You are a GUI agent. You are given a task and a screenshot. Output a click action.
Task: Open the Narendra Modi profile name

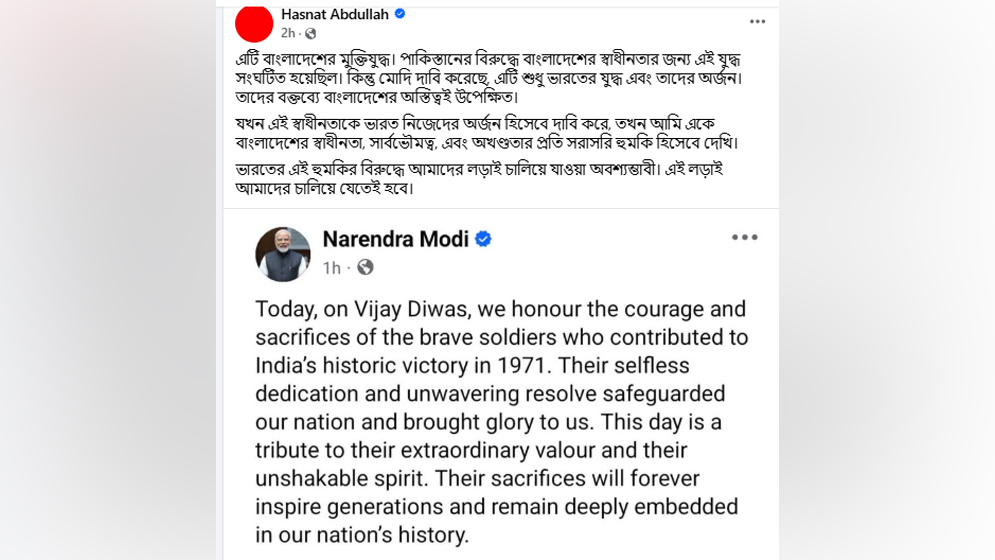[x=395, y=239]
